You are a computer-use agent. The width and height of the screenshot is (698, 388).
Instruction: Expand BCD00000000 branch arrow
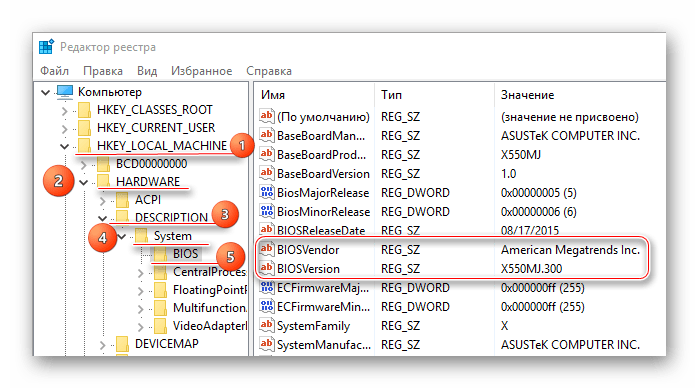(84, 165)
